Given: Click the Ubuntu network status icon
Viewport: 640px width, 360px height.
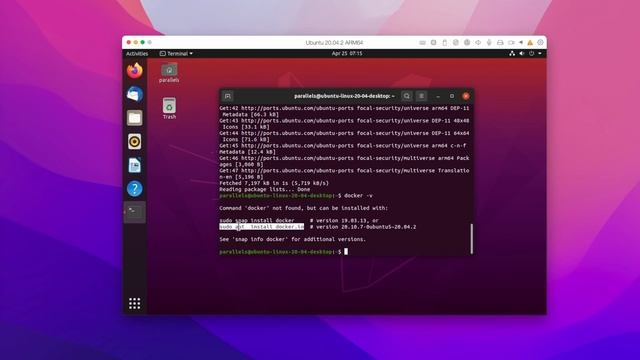Looking at the screenshot, I should click(512, 53).
